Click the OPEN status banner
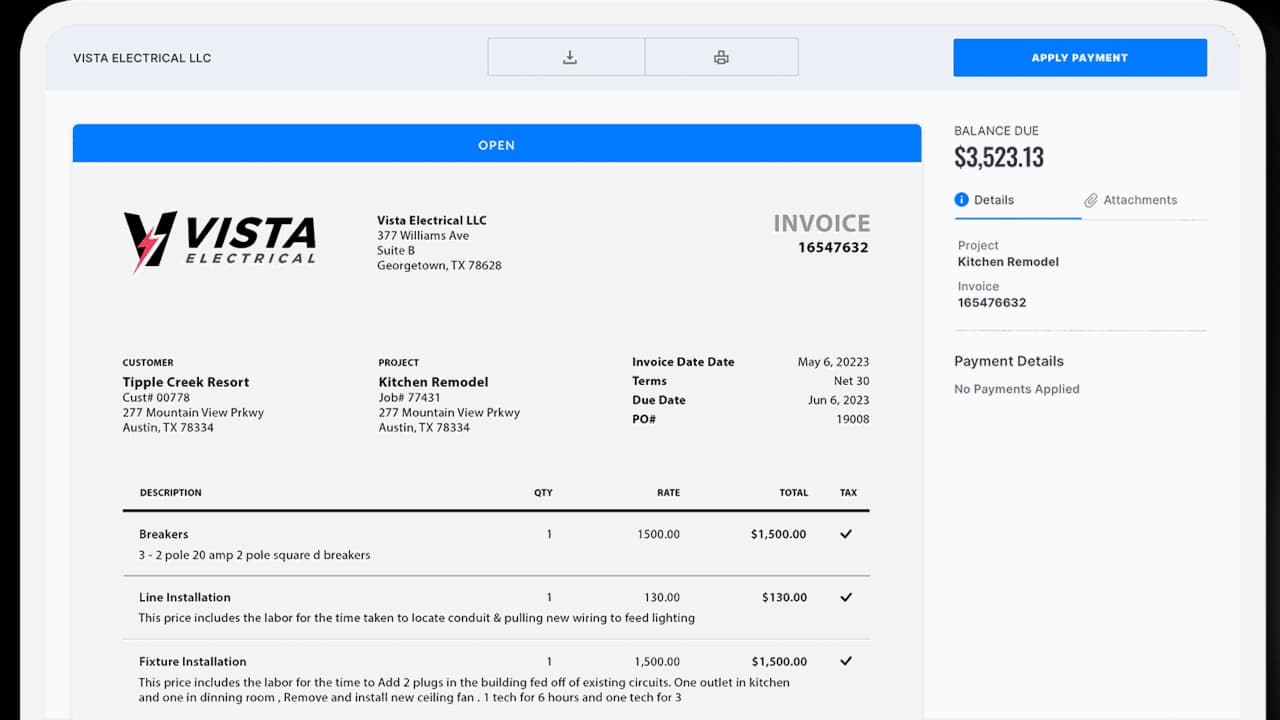The height and width of the screenshot is (720, 1280). [497, 144]
